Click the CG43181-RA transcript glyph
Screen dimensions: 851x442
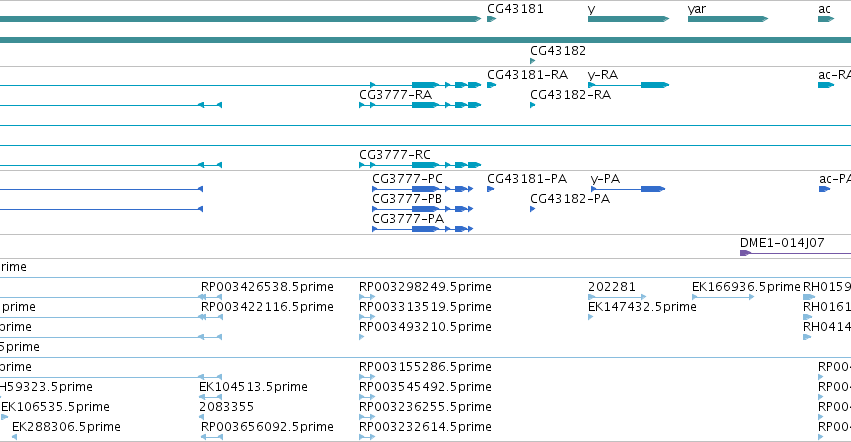tap(492, 85)
